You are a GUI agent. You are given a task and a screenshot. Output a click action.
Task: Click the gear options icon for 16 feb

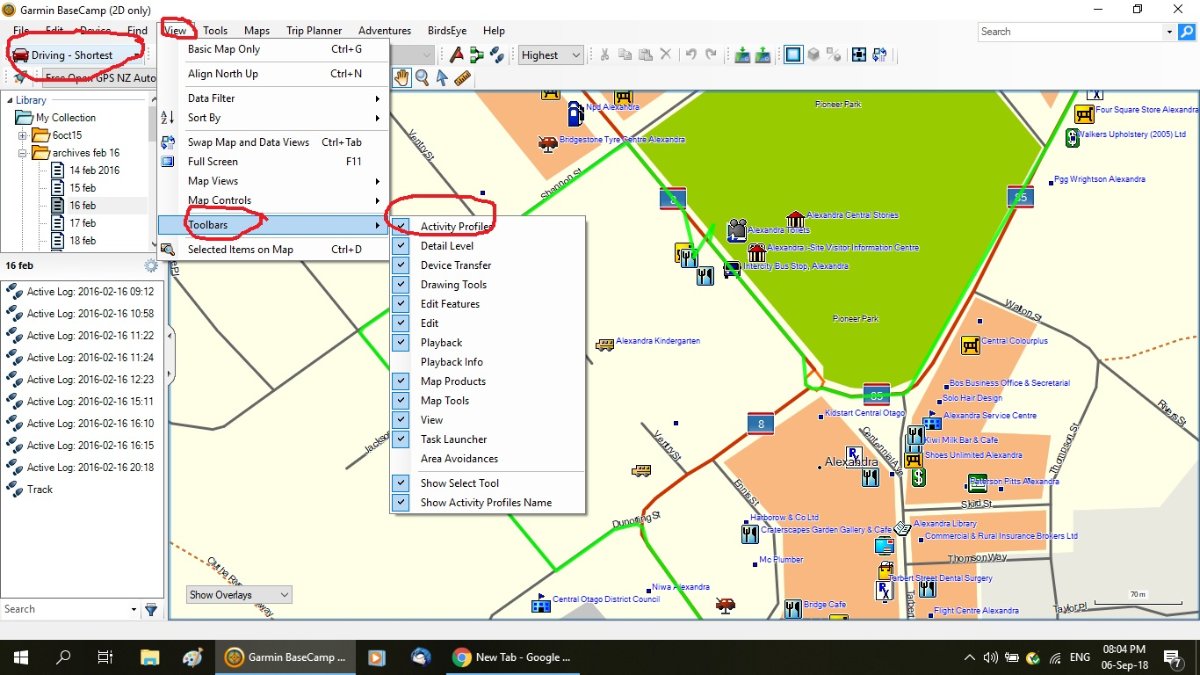click(x=151, y=266)
